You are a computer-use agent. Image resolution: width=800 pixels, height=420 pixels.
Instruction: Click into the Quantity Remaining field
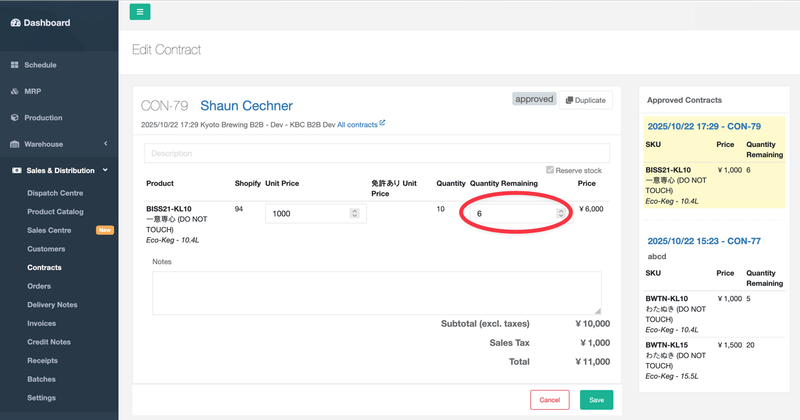pos(510,214)
